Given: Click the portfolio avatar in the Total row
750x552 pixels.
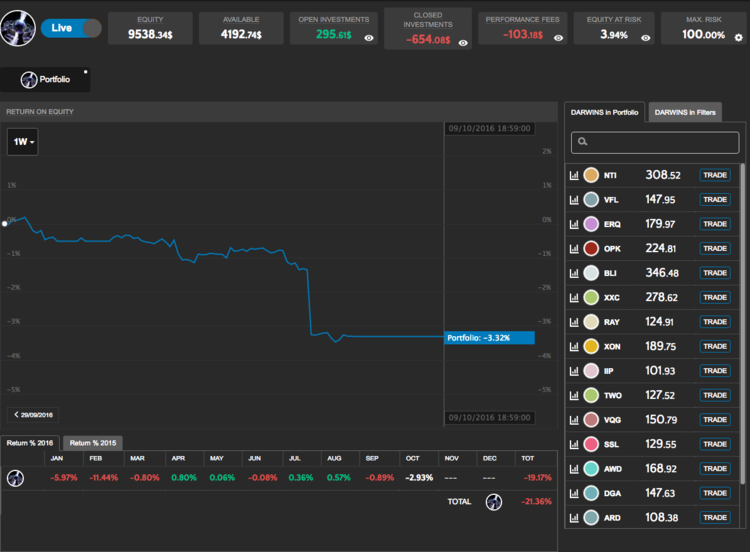Looking at the screenshot, I should pyautogui.click(x=492, y=502).
